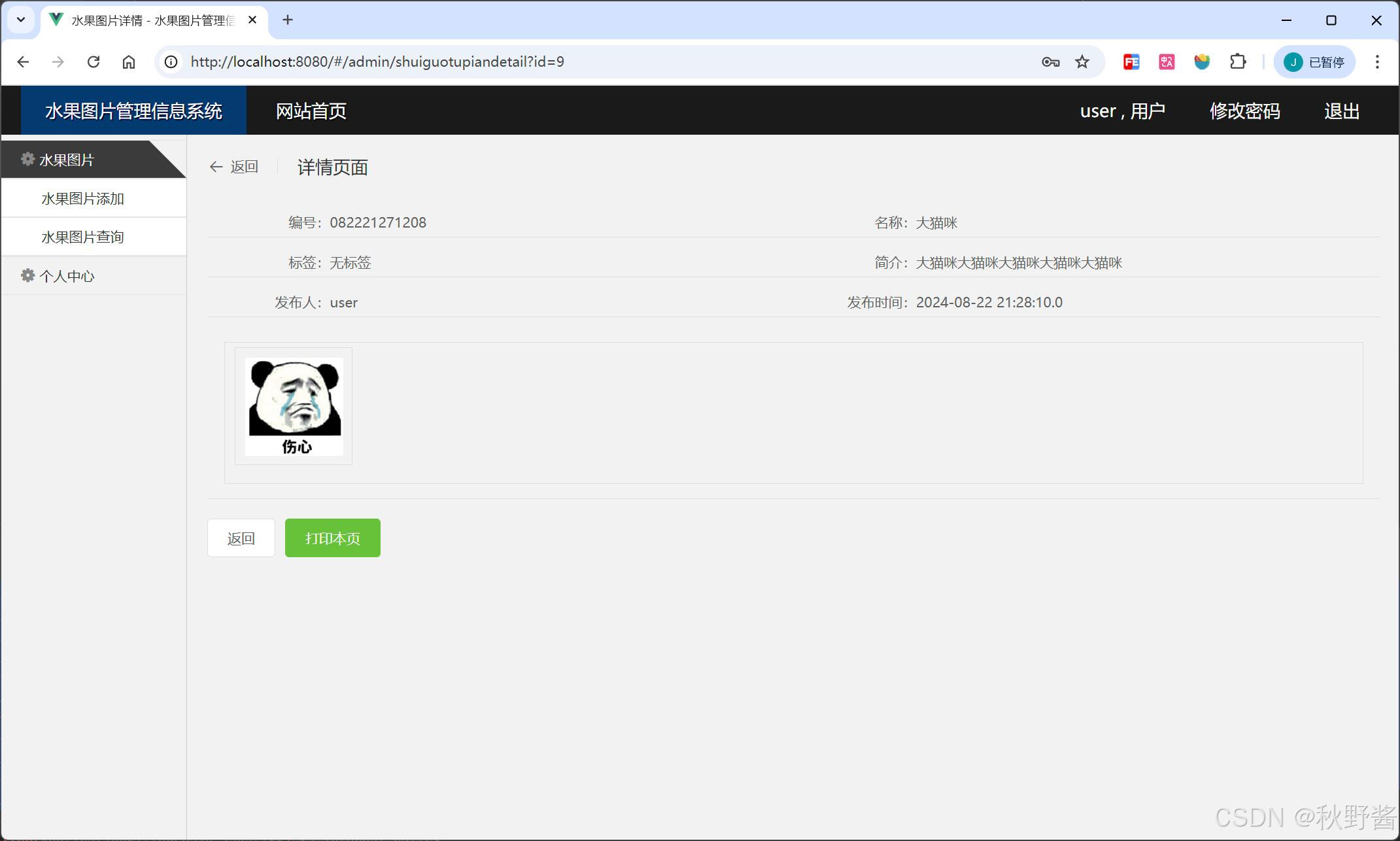Collapse the 水果图片 sidebar section
This screenshot has width=1400, height=841.
67,160
